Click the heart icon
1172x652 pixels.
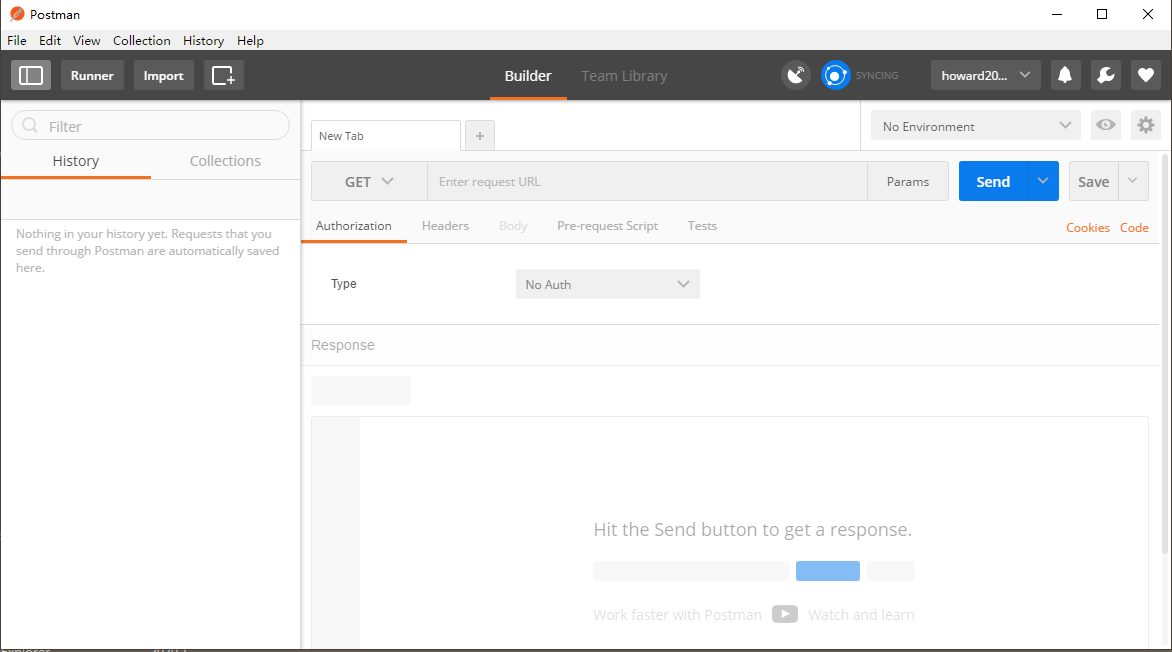pyautogui.click(x=1146, y=76)
